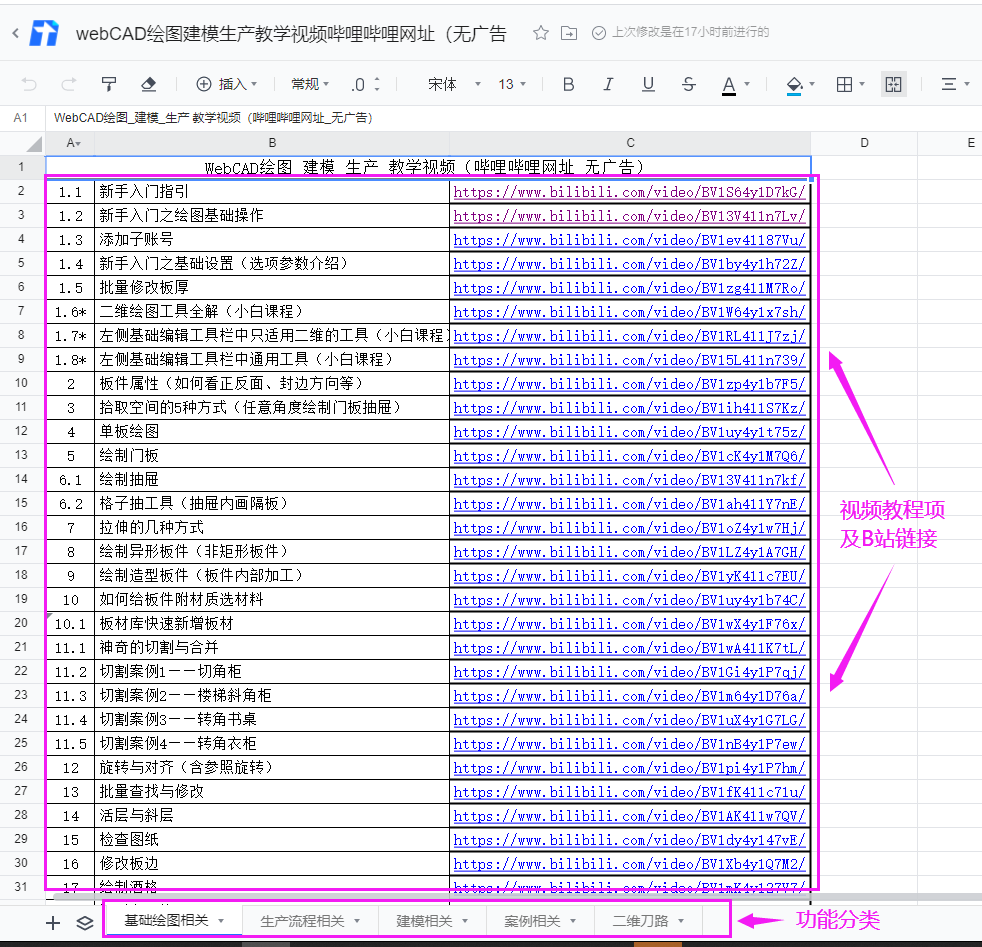Open the 插入 insert dropdown
The height and width of the screenshot is (947, 982).
coord(227,84)
